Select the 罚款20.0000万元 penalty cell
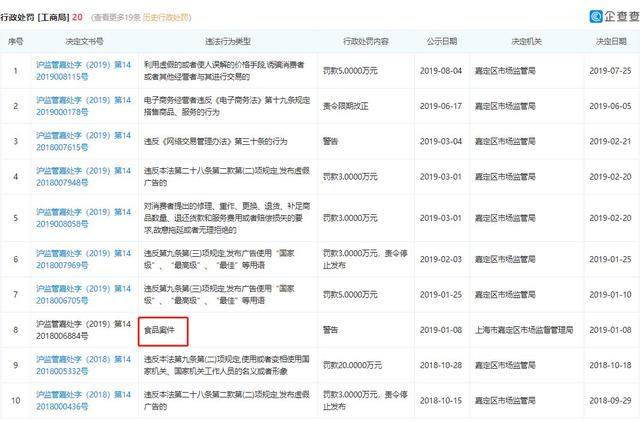Image resolution: width=640 pixels, height=422 pixels. point(352,365)
